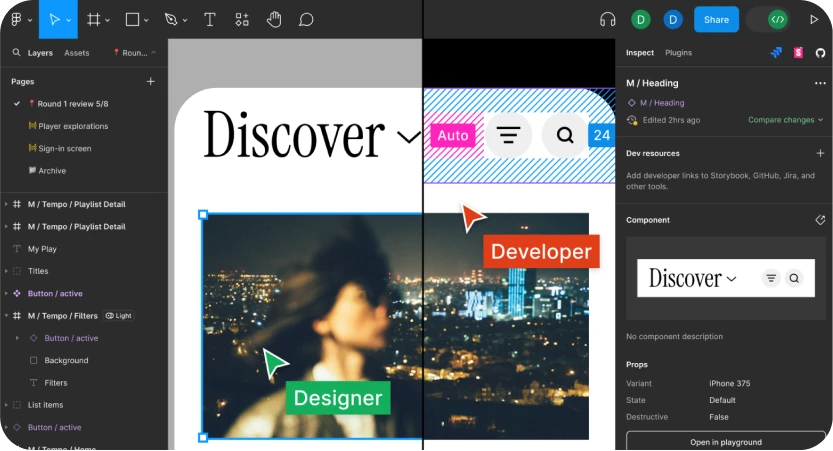Expand the Titles layer group
The height and width of the screenshot is (451, 833).
click(6, 271)
